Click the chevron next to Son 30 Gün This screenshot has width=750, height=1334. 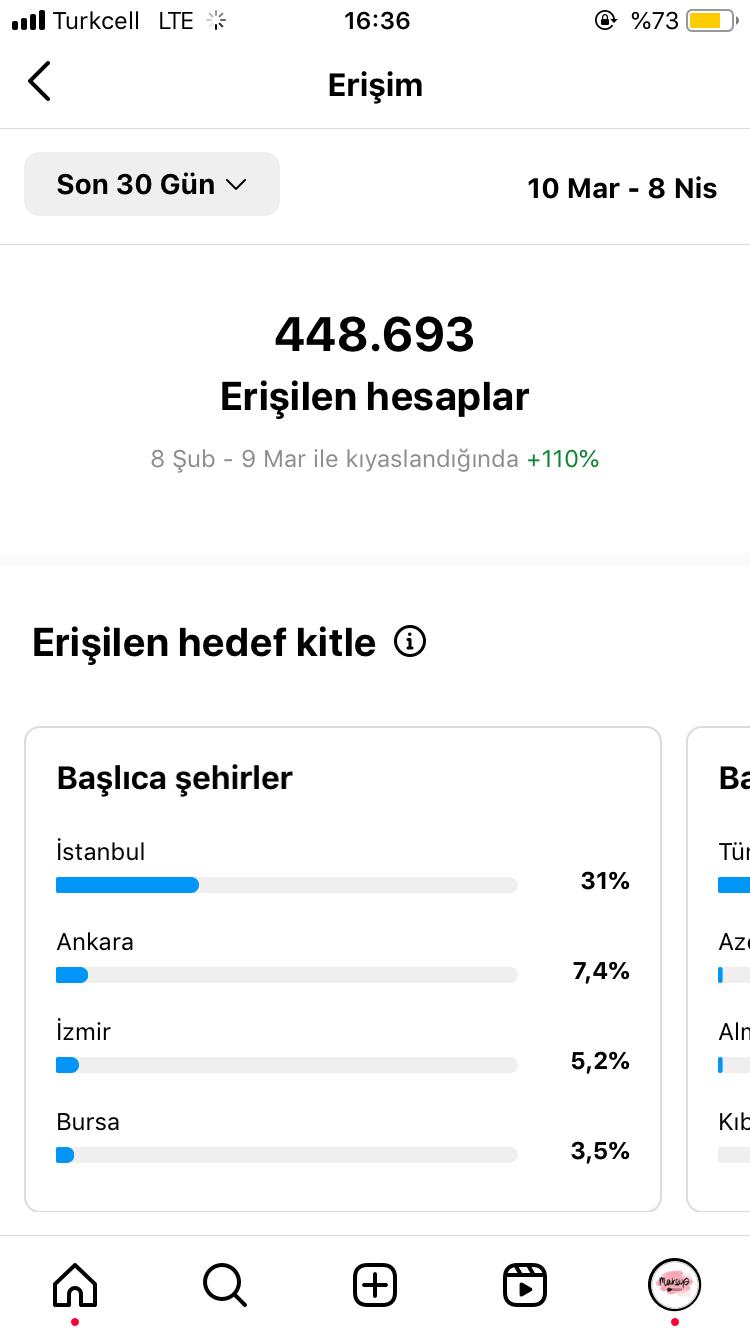click(236, 185)
